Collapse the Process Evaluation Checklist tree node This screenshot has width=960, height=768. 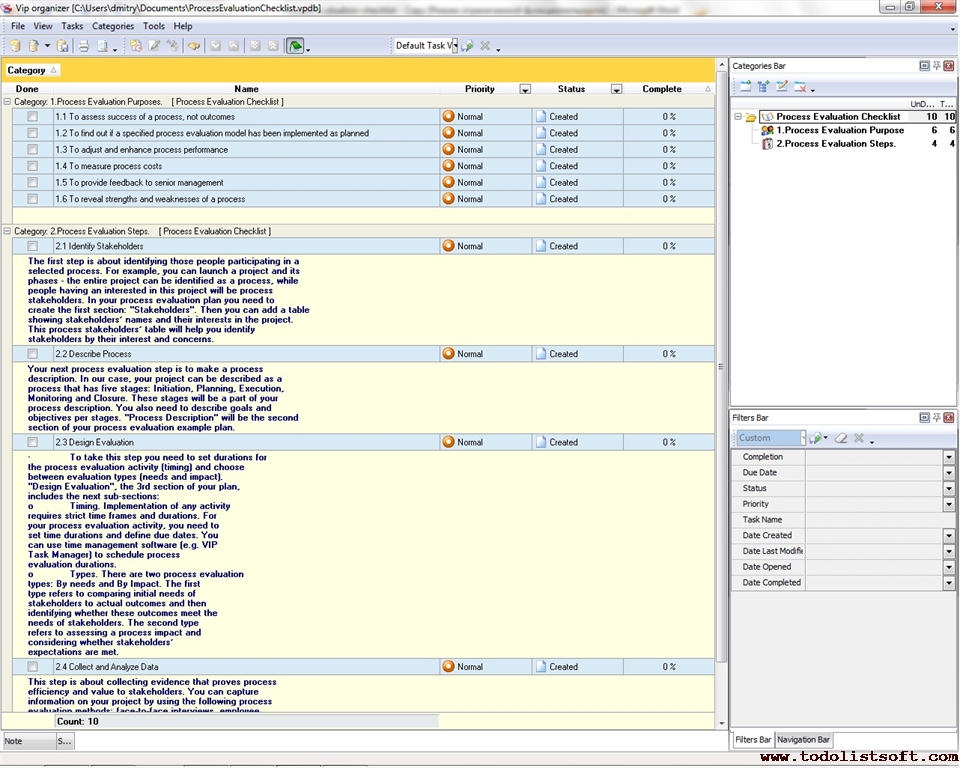pos(738,117)
